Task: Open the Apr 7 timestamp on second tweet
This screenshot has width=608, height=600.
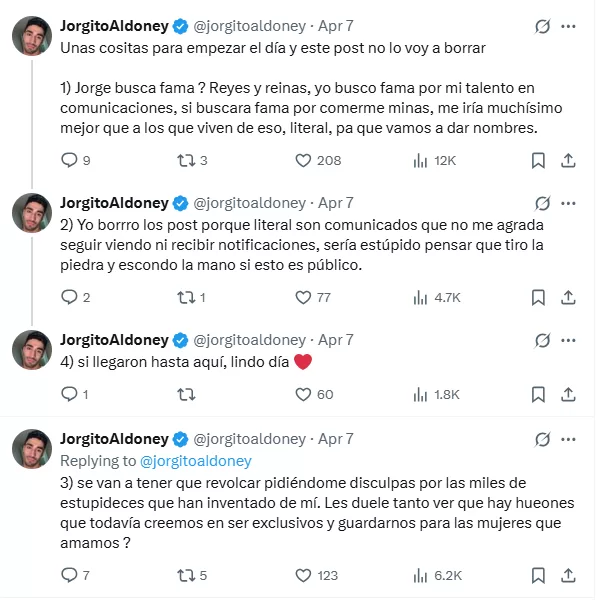Action: click(335, 203)
